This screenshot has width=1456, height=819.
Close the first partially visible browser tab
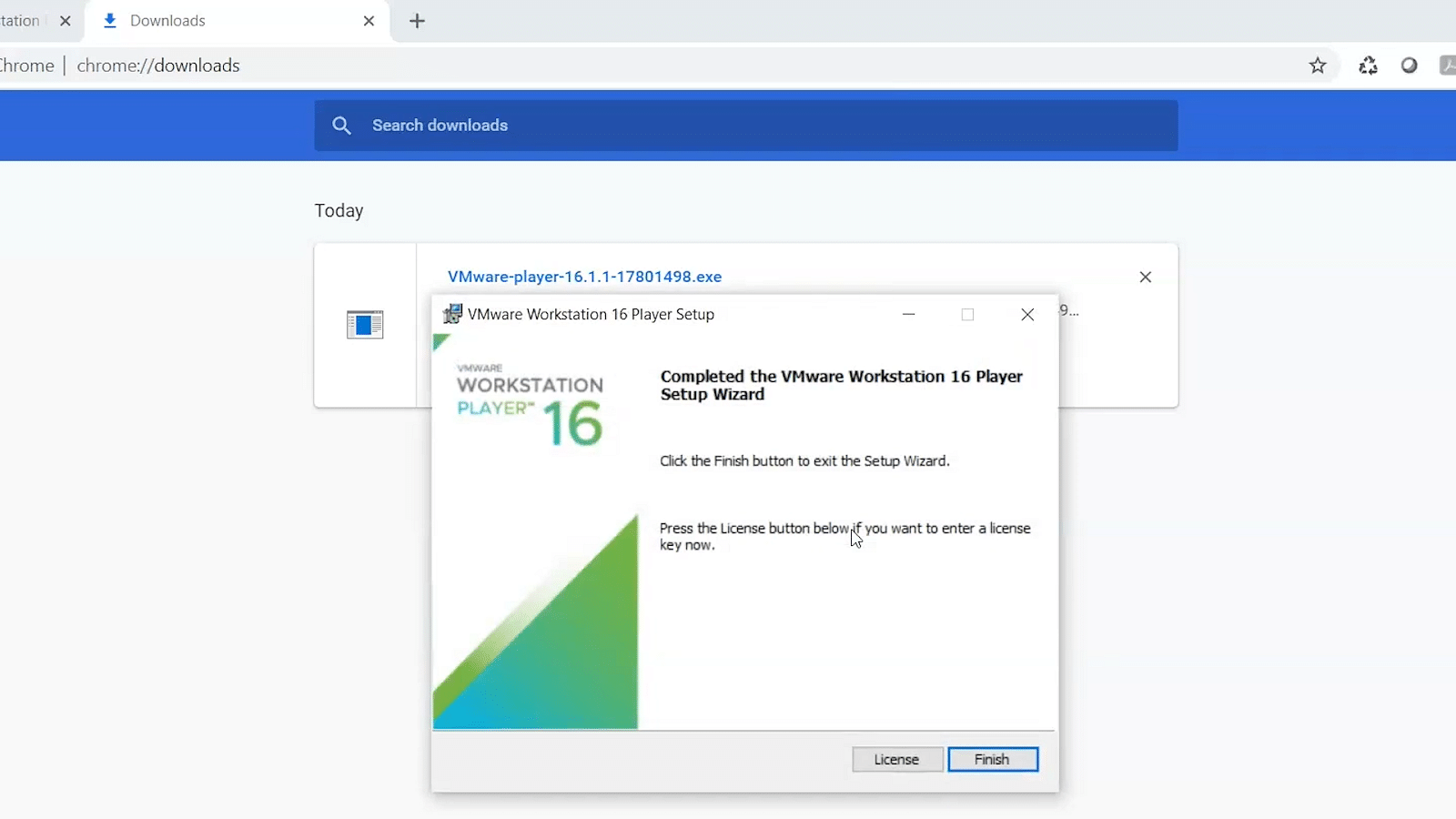(x=66, y=21)
